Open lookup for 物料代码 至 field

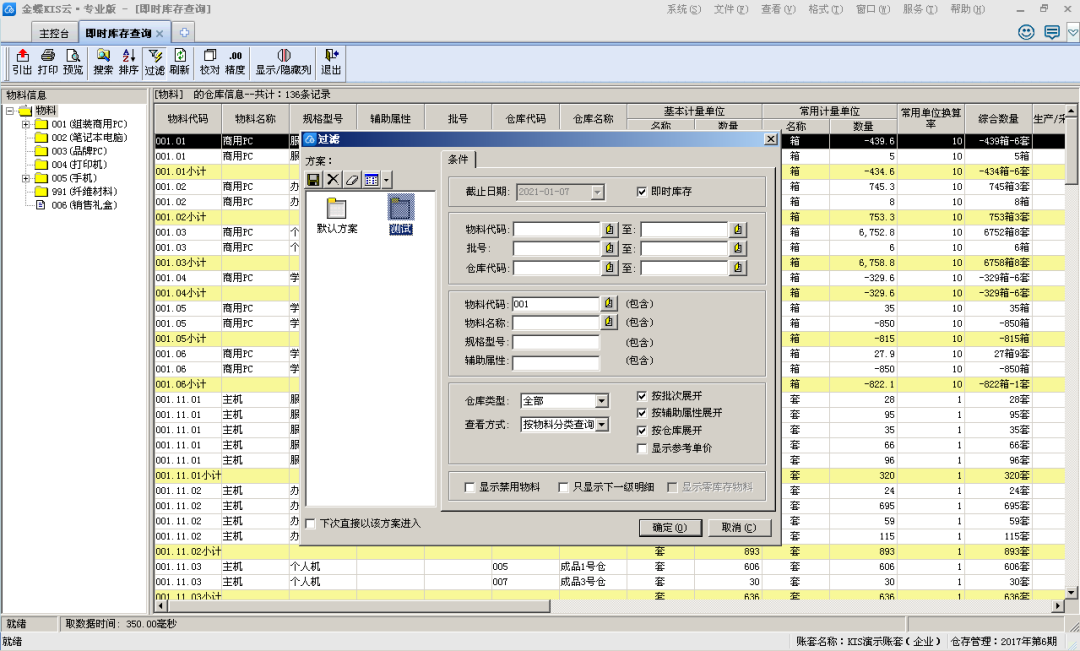pyautogui.click(x=738, y=229)
